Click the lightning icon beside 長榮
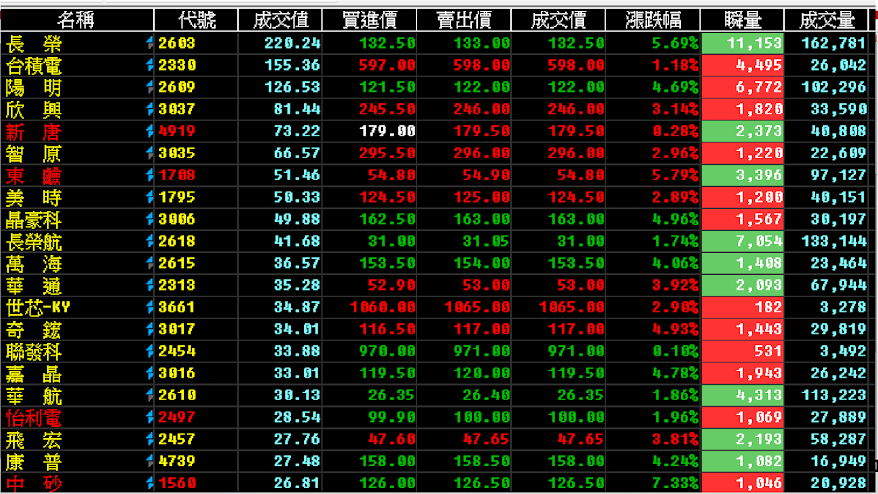878x494 pixels. pos(150,43)
